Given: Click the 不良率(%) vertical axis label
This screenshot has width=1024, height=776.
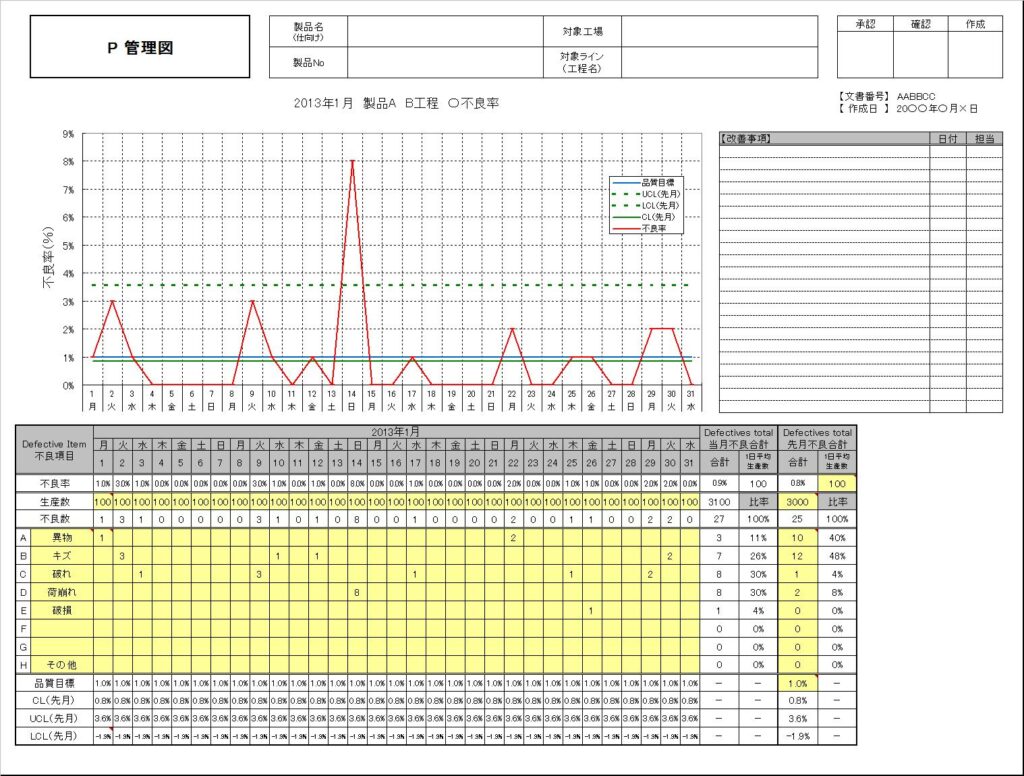Looking at the screenshot, I should [x=48, y=258].
